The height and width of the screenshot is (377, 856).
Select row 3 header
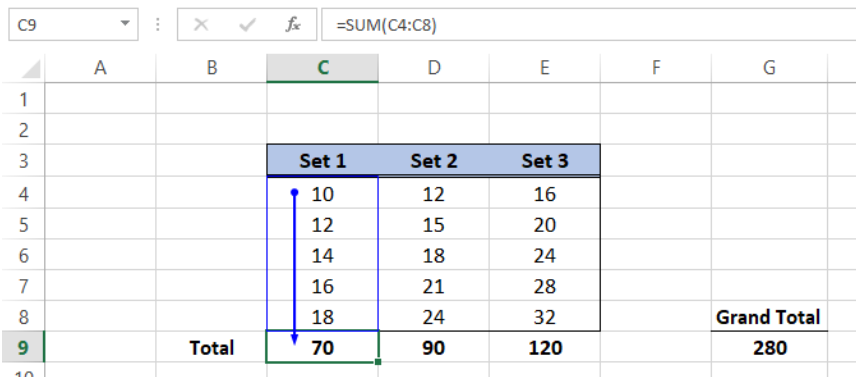point(22,161)
